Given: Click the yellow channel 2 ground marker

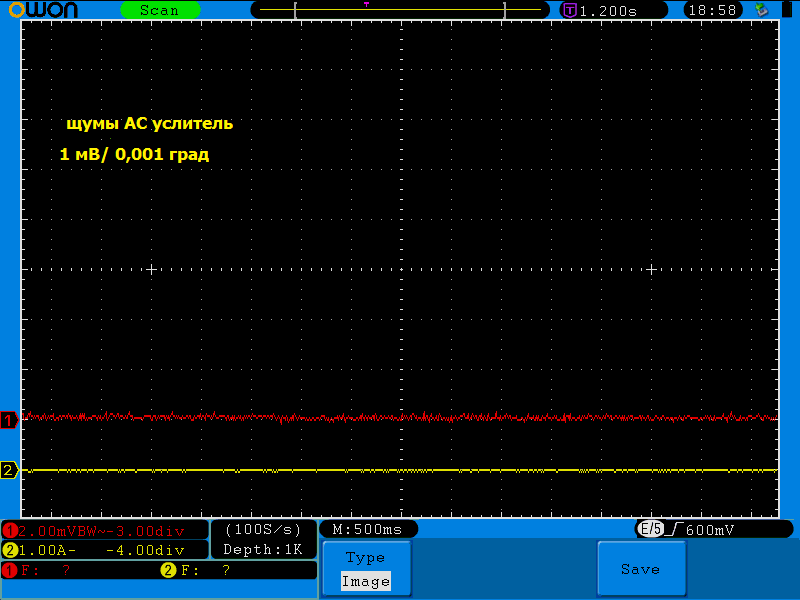Looking at the screenshot, I should pyautogui.click(x=9, y=470).
